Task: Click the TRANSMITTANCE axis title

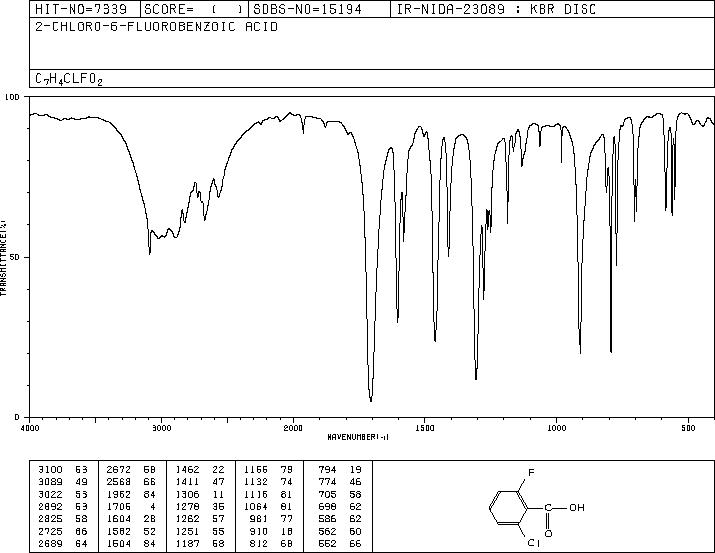Action: (3, 257)
